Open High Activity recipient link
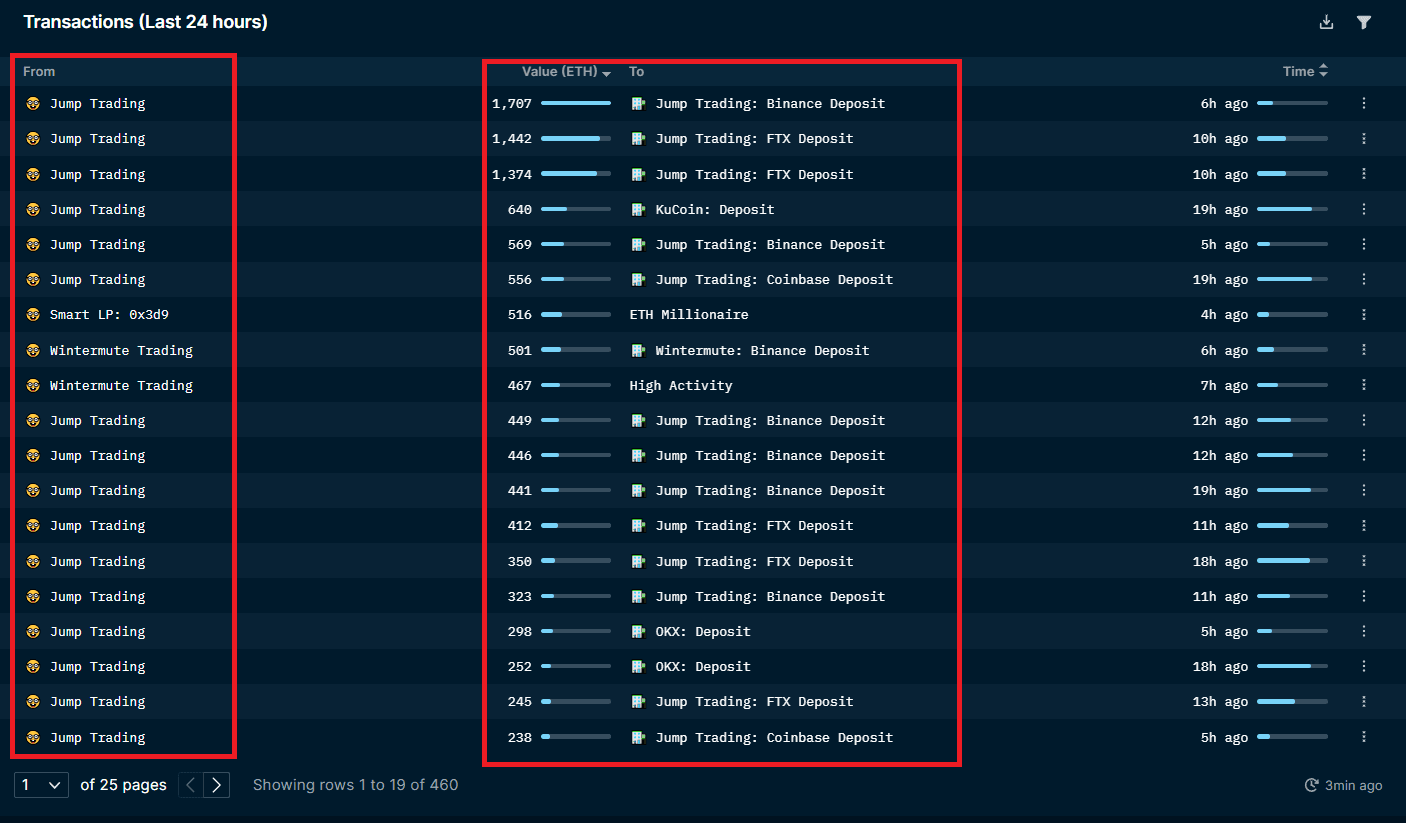 [681, 385]
